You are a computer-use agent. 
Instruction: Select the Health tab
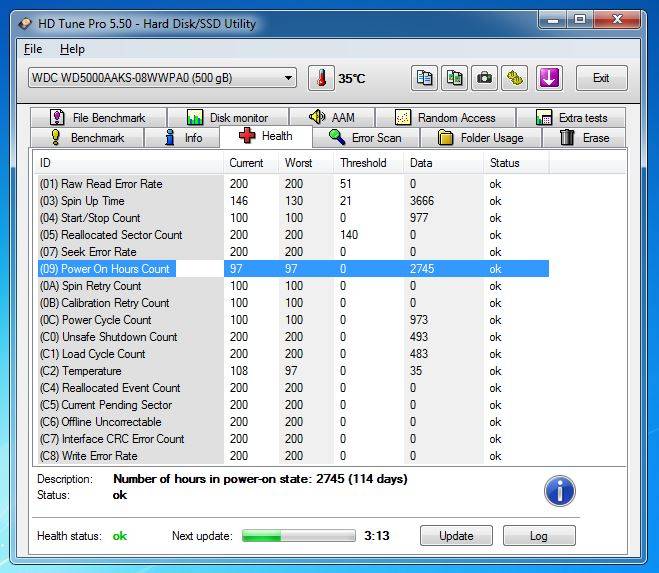(266, 136)
